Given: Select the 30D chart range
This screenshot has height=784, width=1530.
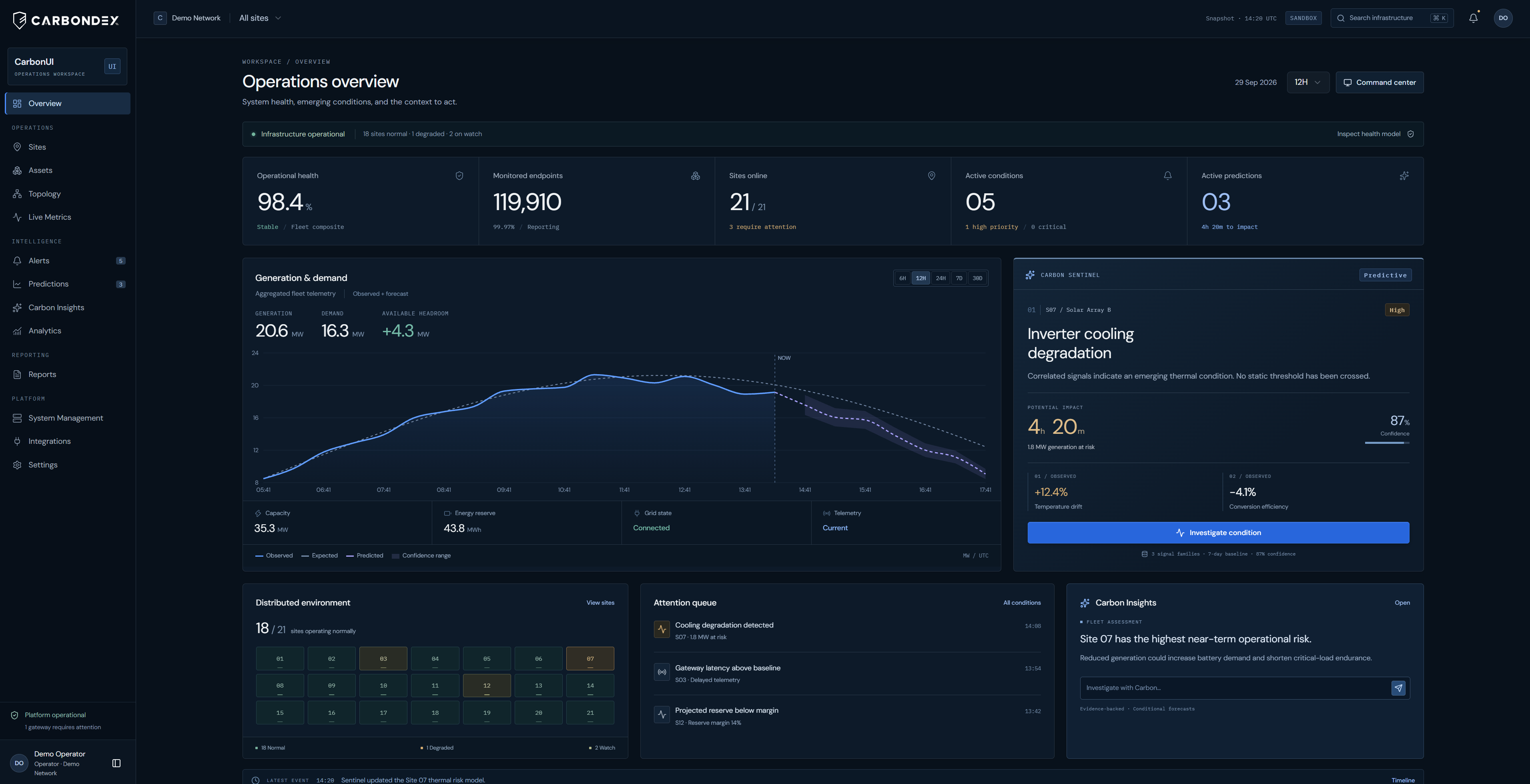Looking at the screenshot, I should tap(977, 278).
